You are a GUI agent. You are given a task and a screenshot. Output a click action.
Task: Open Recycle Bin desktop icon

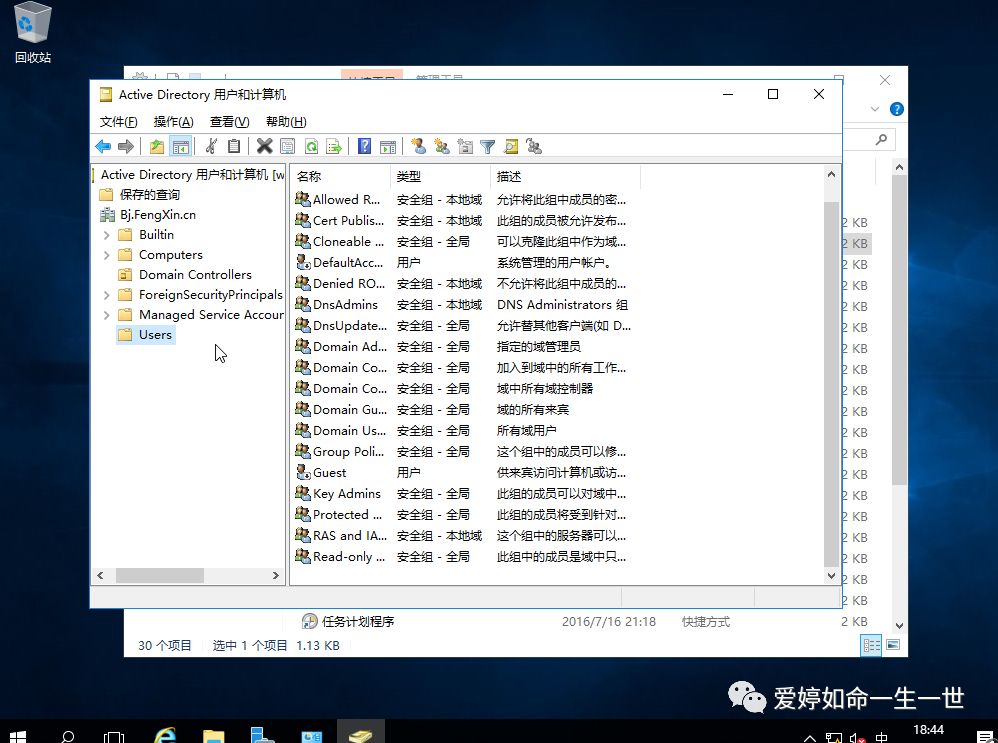(x=32, y=33)
